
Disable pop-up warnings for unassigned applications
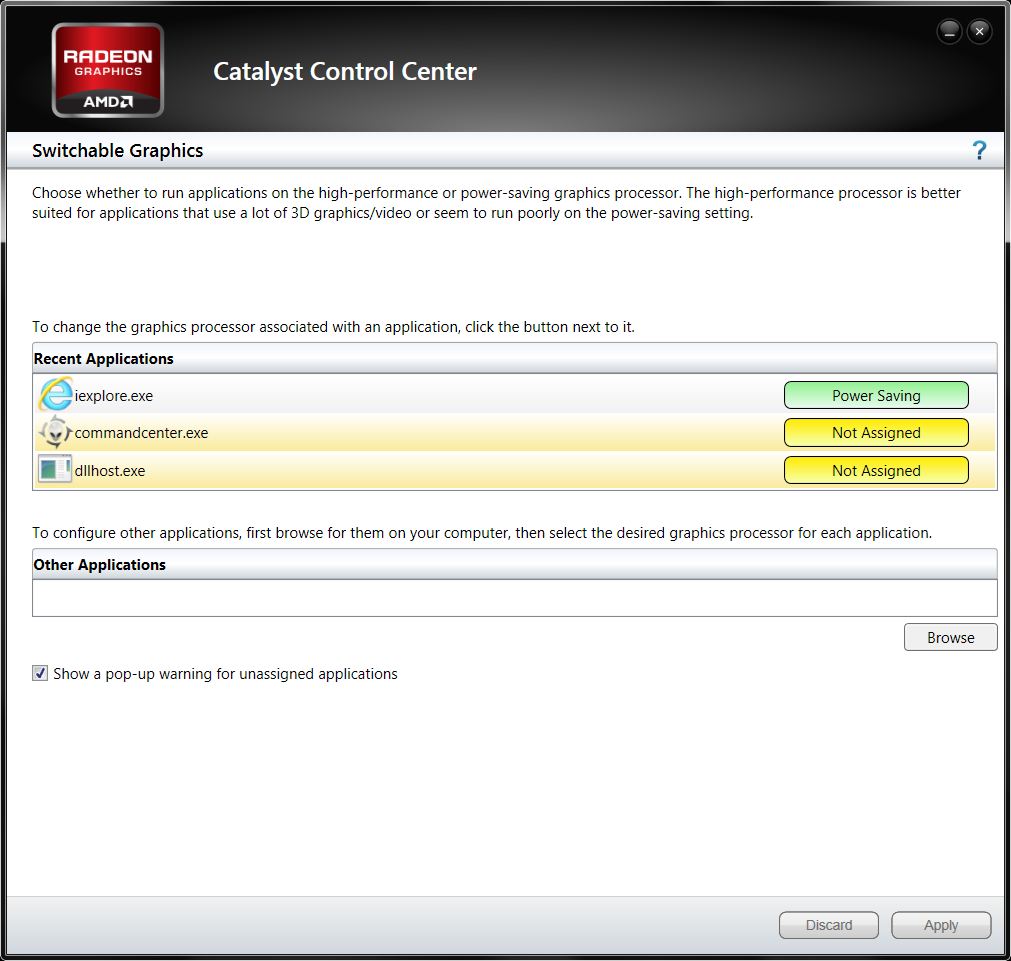(40, 673)
